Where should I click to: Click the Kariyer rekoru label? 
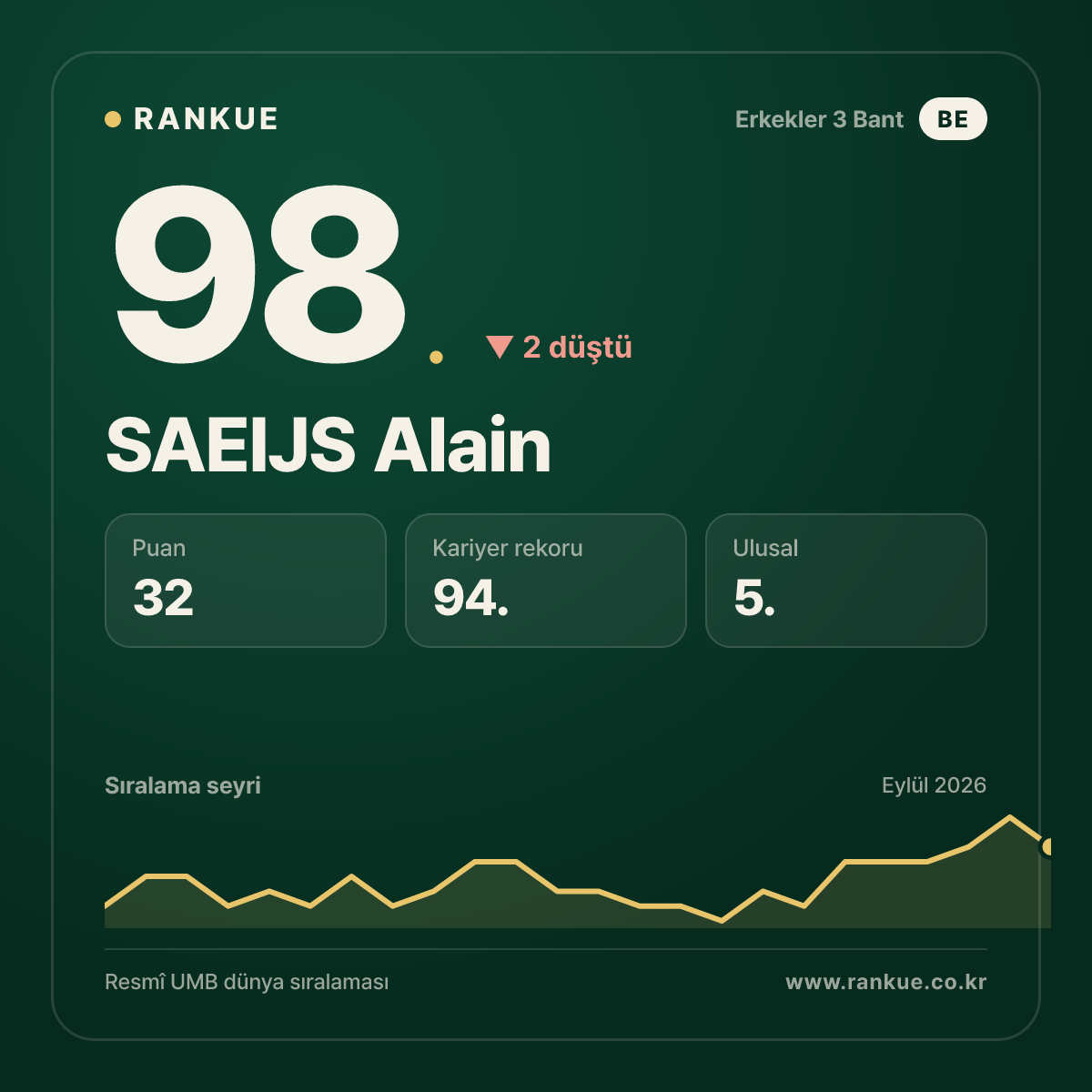(508, 548)
